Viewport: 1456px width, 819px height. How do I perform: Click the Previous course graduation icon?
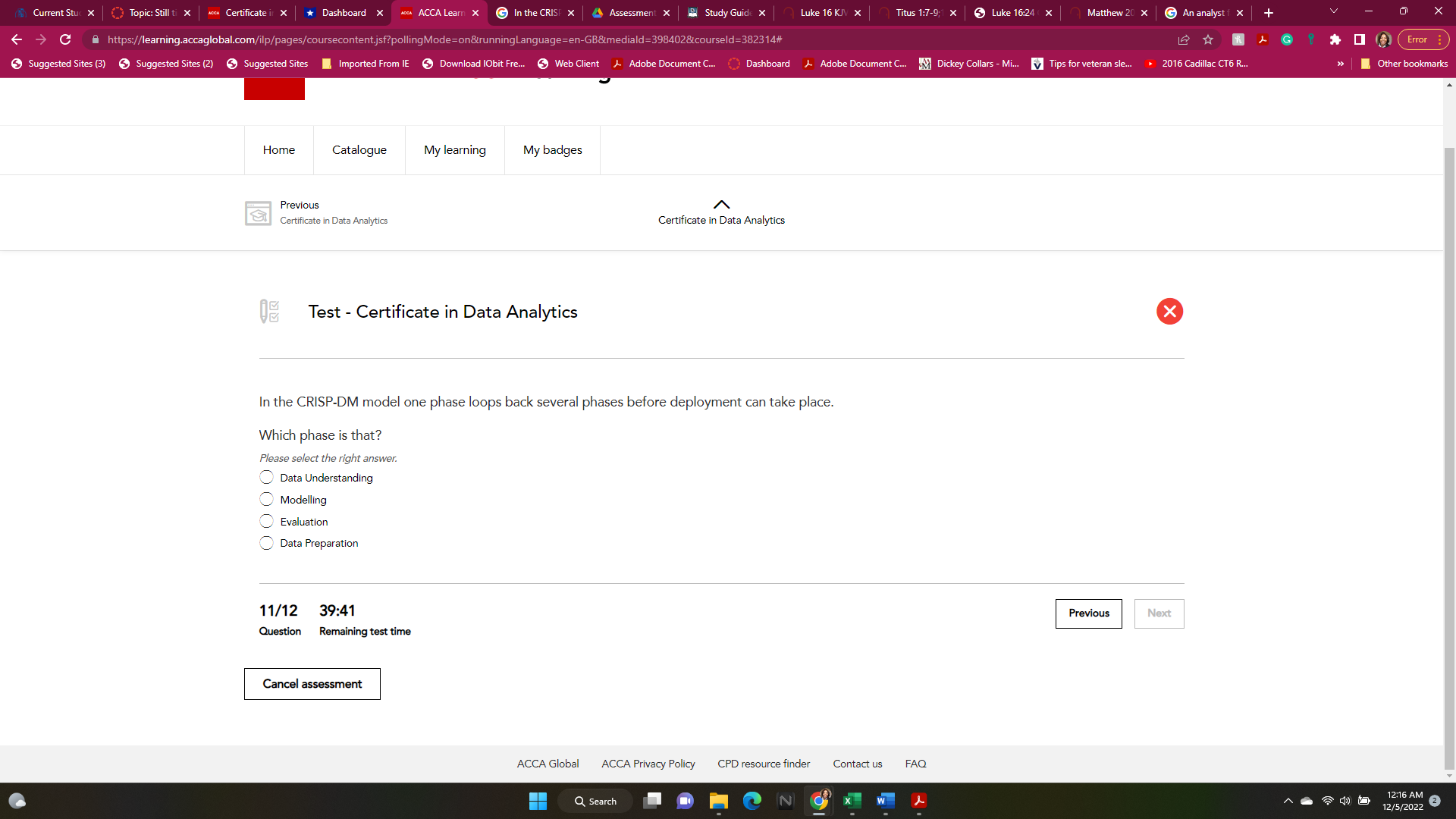click(x=258, y=213)
